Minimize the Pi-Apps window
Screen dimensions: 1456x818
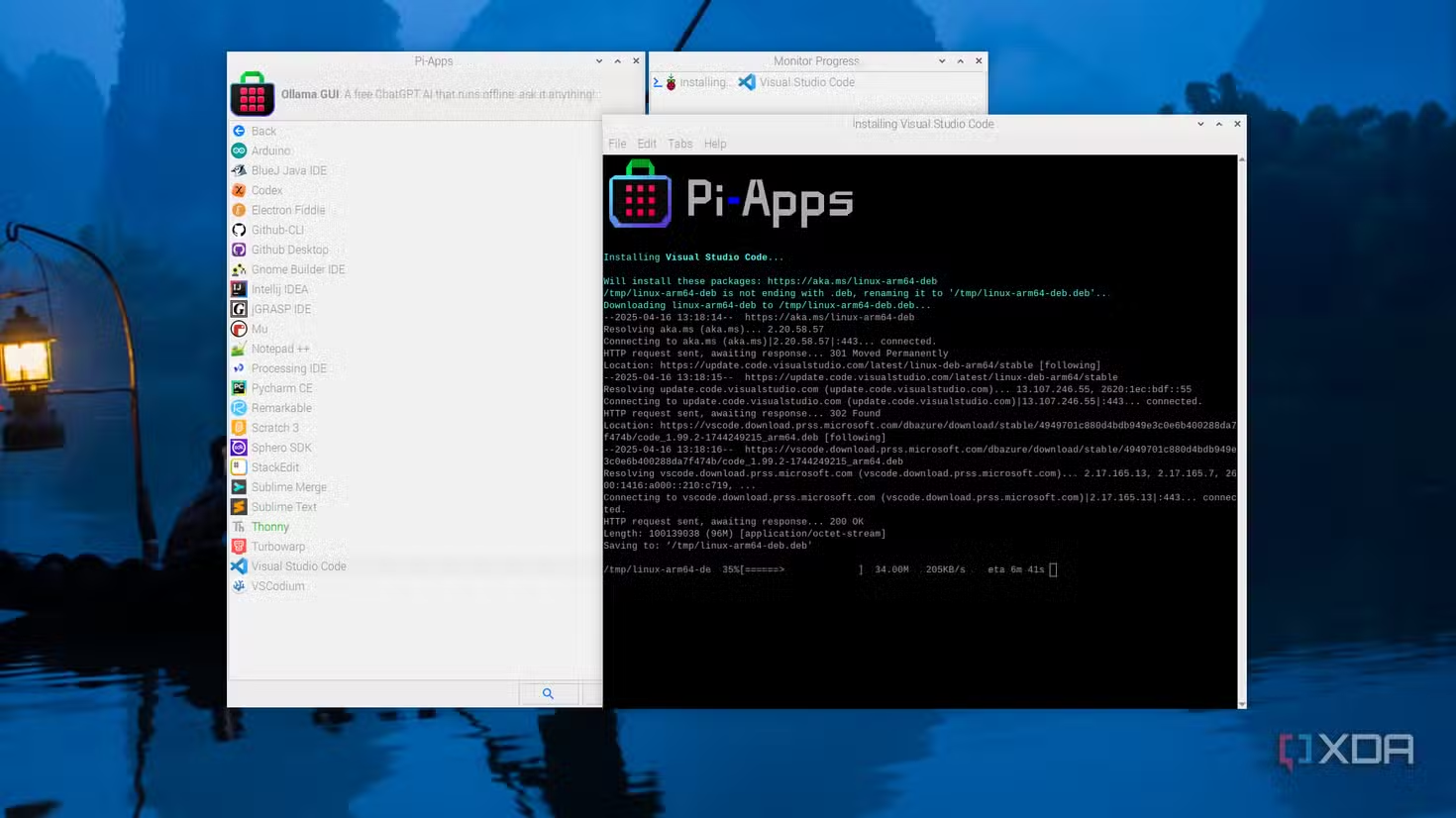(x=599, y=61)
